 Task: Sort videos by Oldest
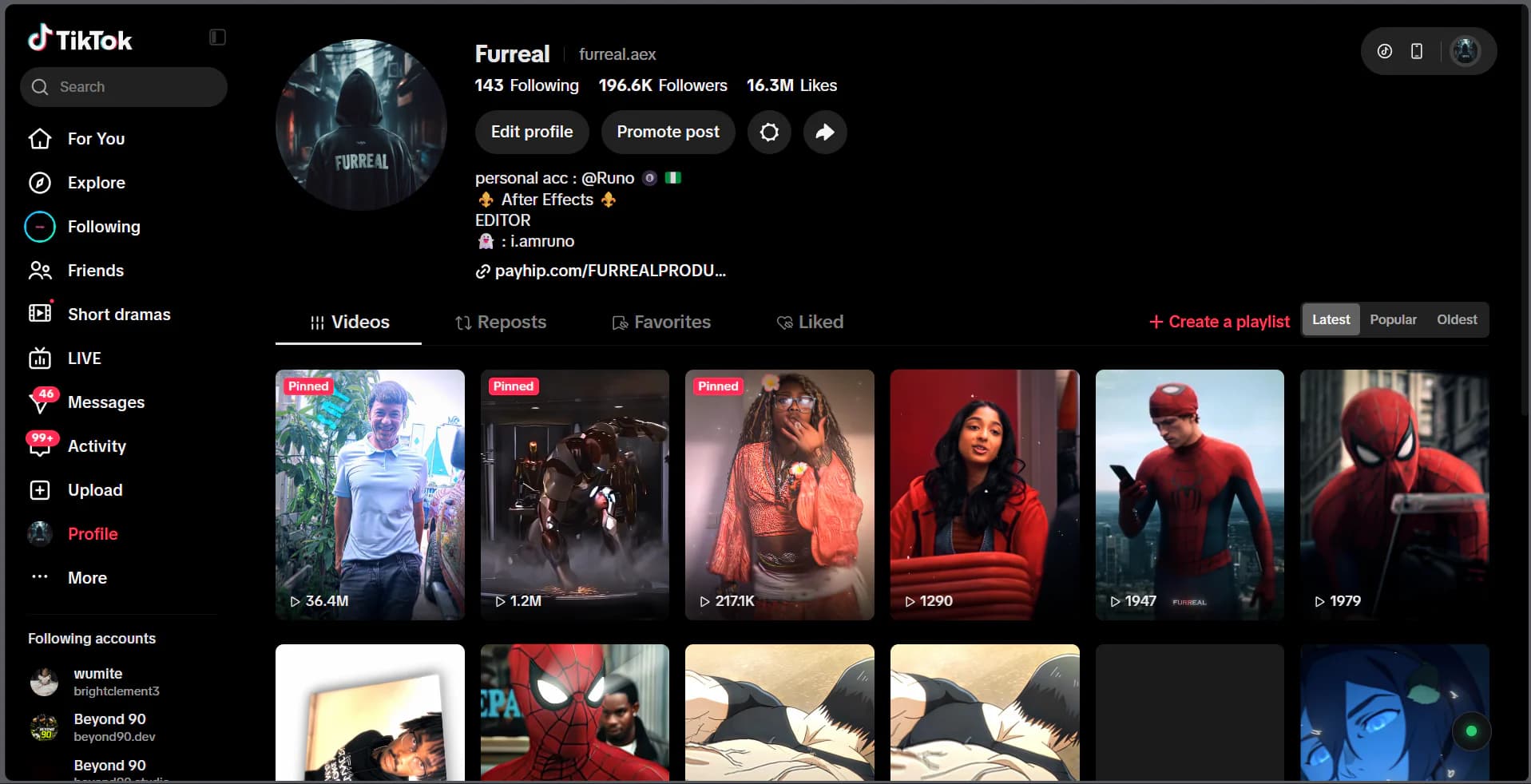click(x=1457, y=319)
